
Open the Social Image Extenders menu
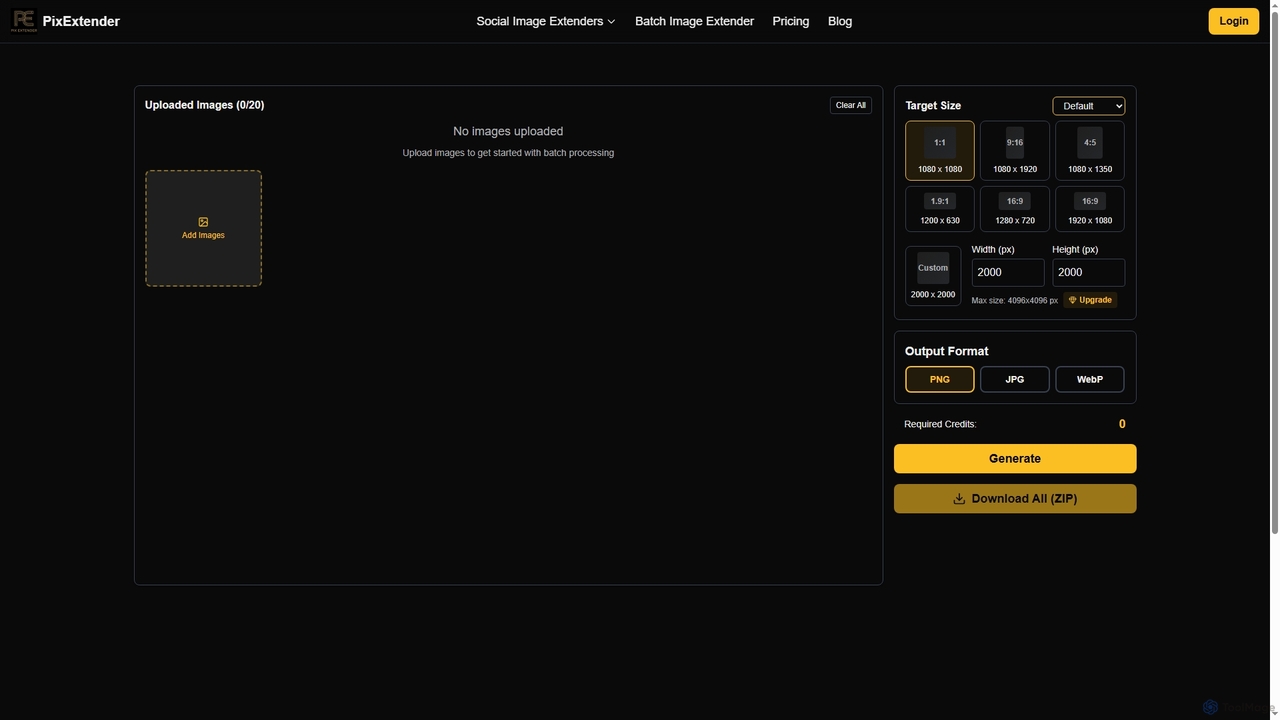546,21
